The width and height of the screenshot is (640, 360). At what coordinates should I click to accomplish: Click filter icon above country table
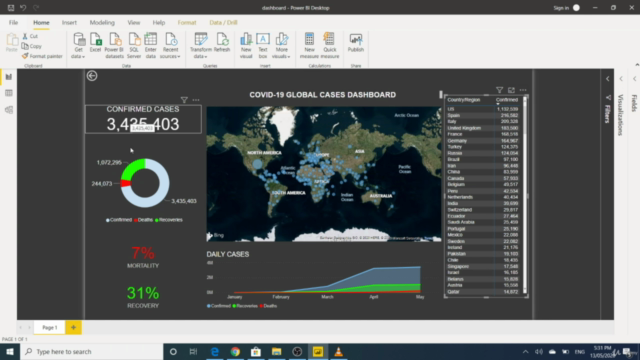click(x=499, y=90)
